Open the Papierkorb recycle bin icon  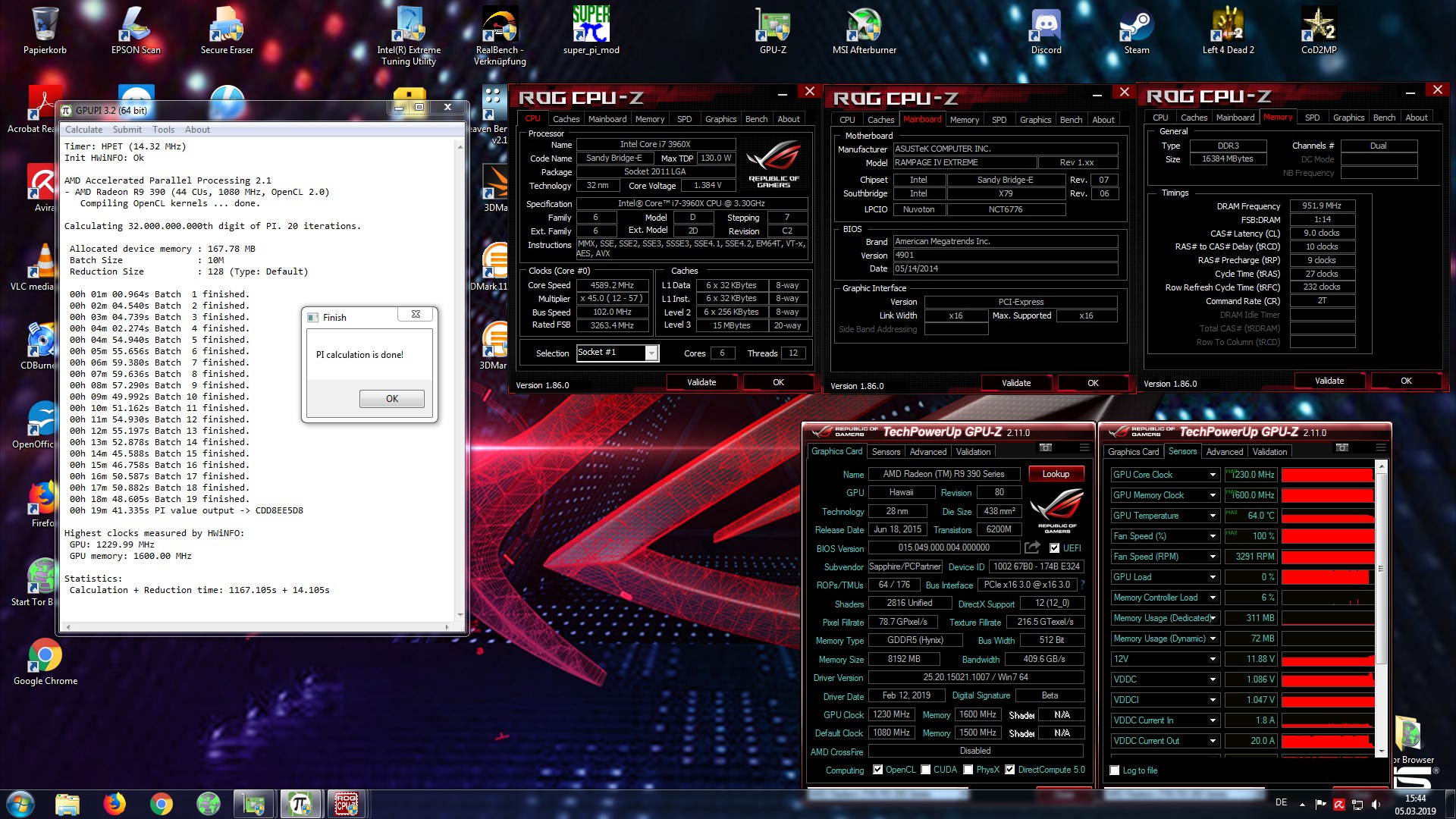point(45,30)
